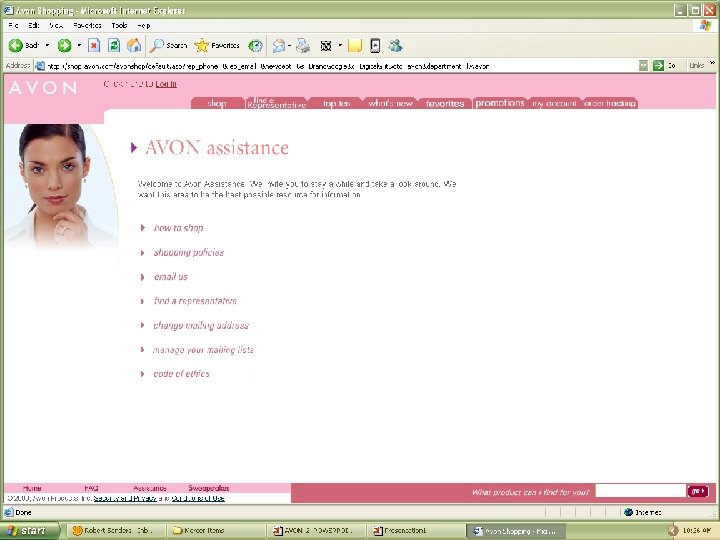Open the Favorites menu

(87, 25)
